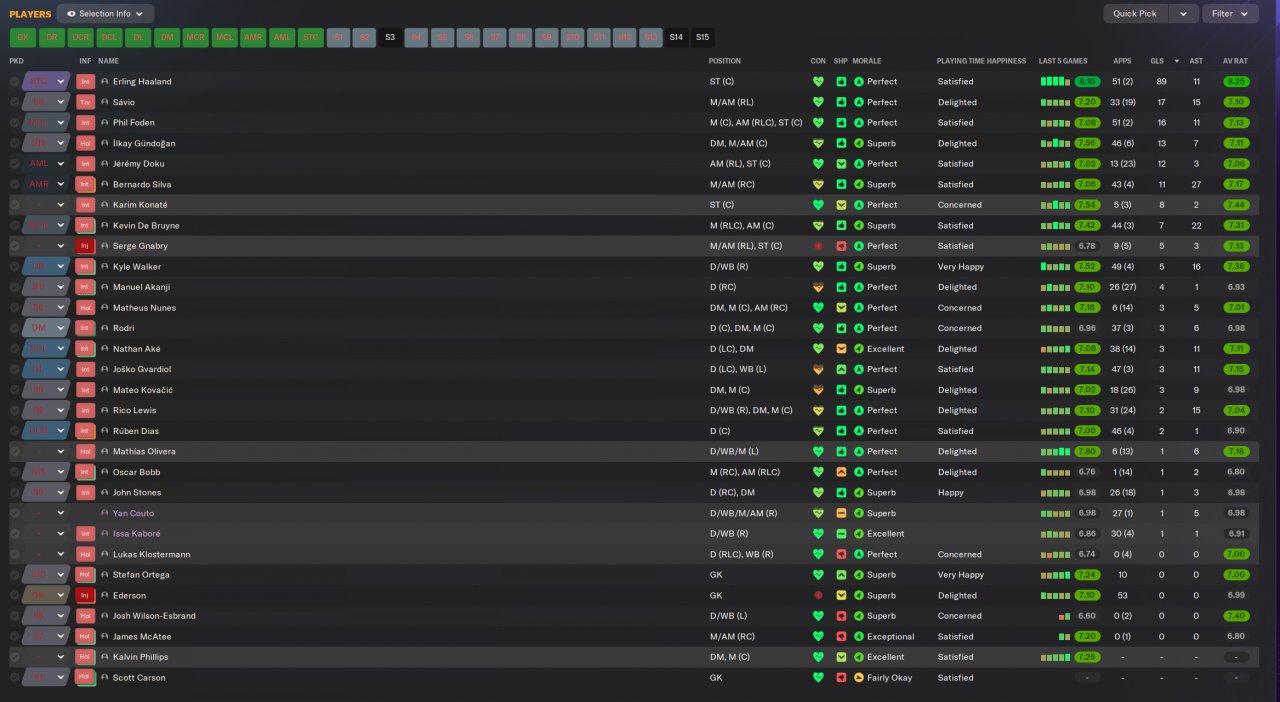This screenshot has width=1280, height=702.
Task: Click Serge Gnabry's red injury condition icon
Action: click(818, 246)
